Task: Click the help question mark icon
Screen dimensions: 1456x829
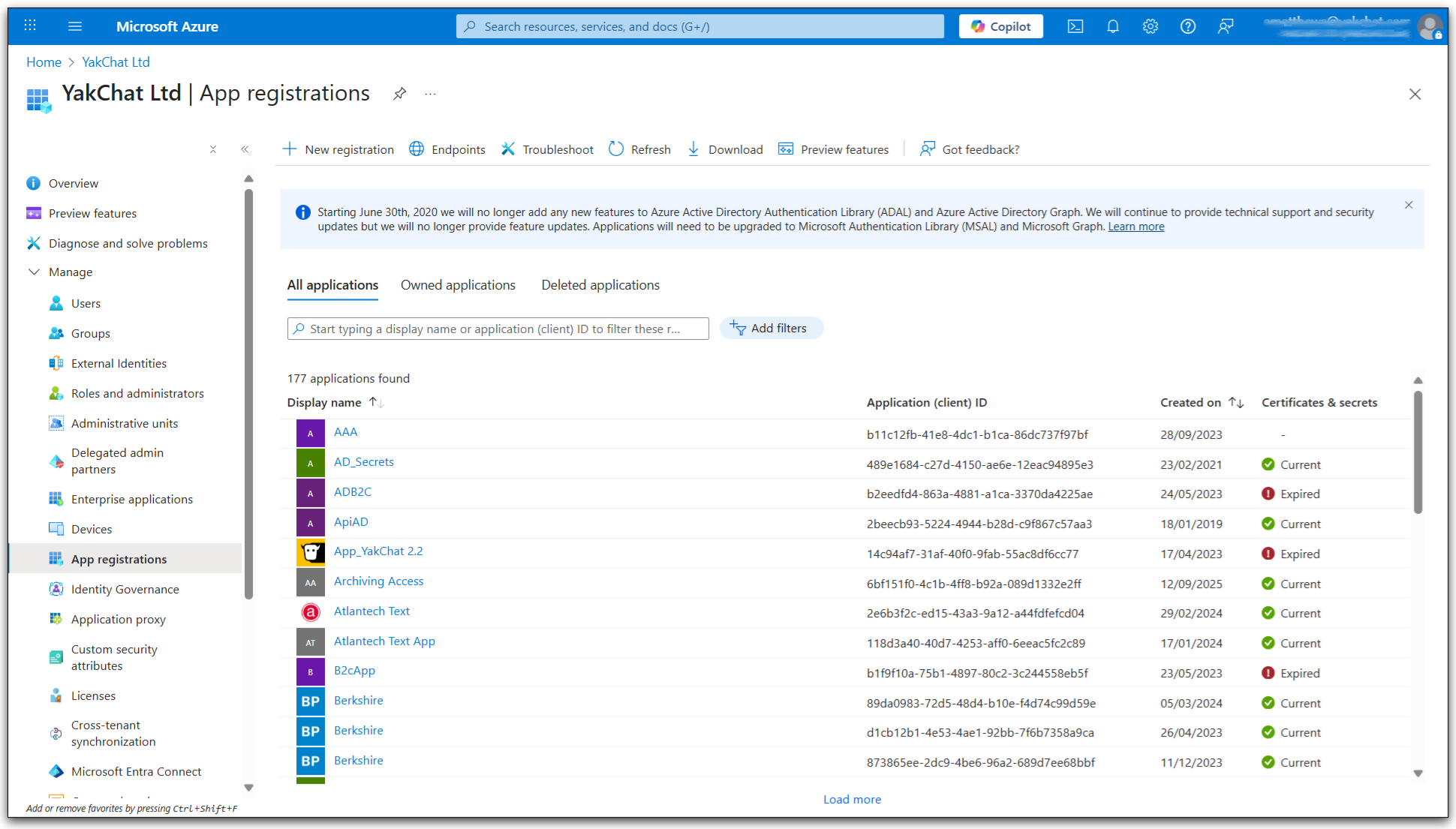Action: click(1187, 27)
